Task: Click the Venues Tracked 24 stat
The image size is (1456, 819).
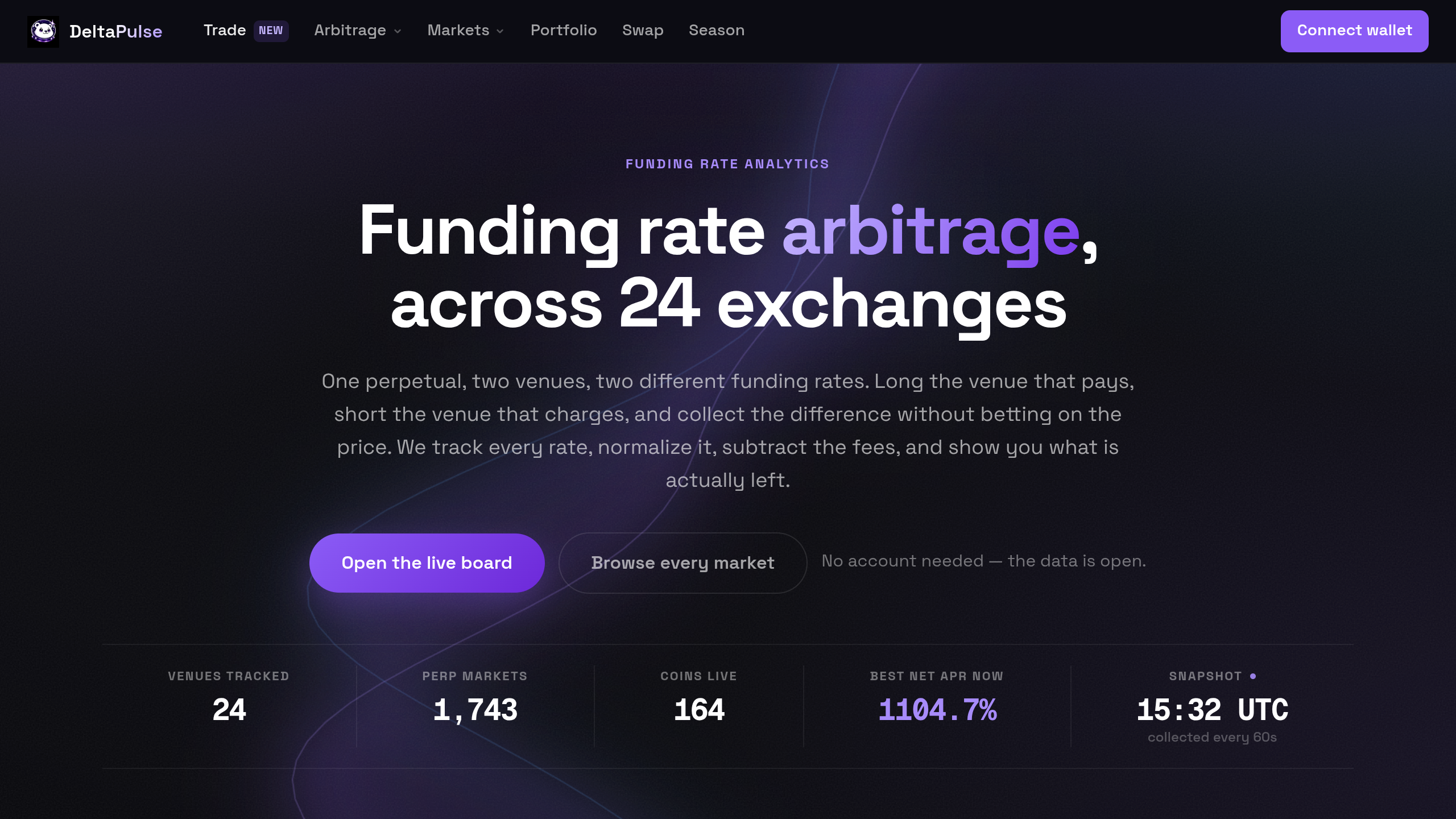Action: click(229, 710)
